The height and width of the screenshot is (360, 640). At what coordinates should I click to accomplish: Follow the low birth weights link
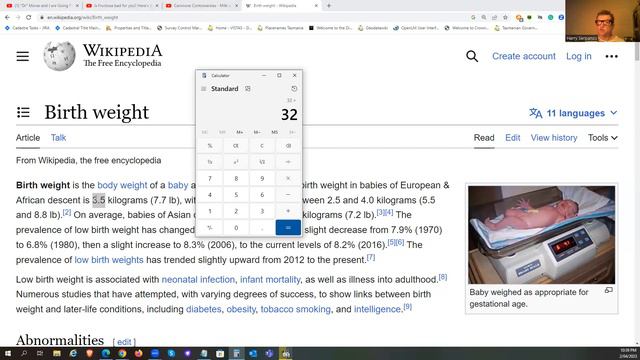point(109,260)
